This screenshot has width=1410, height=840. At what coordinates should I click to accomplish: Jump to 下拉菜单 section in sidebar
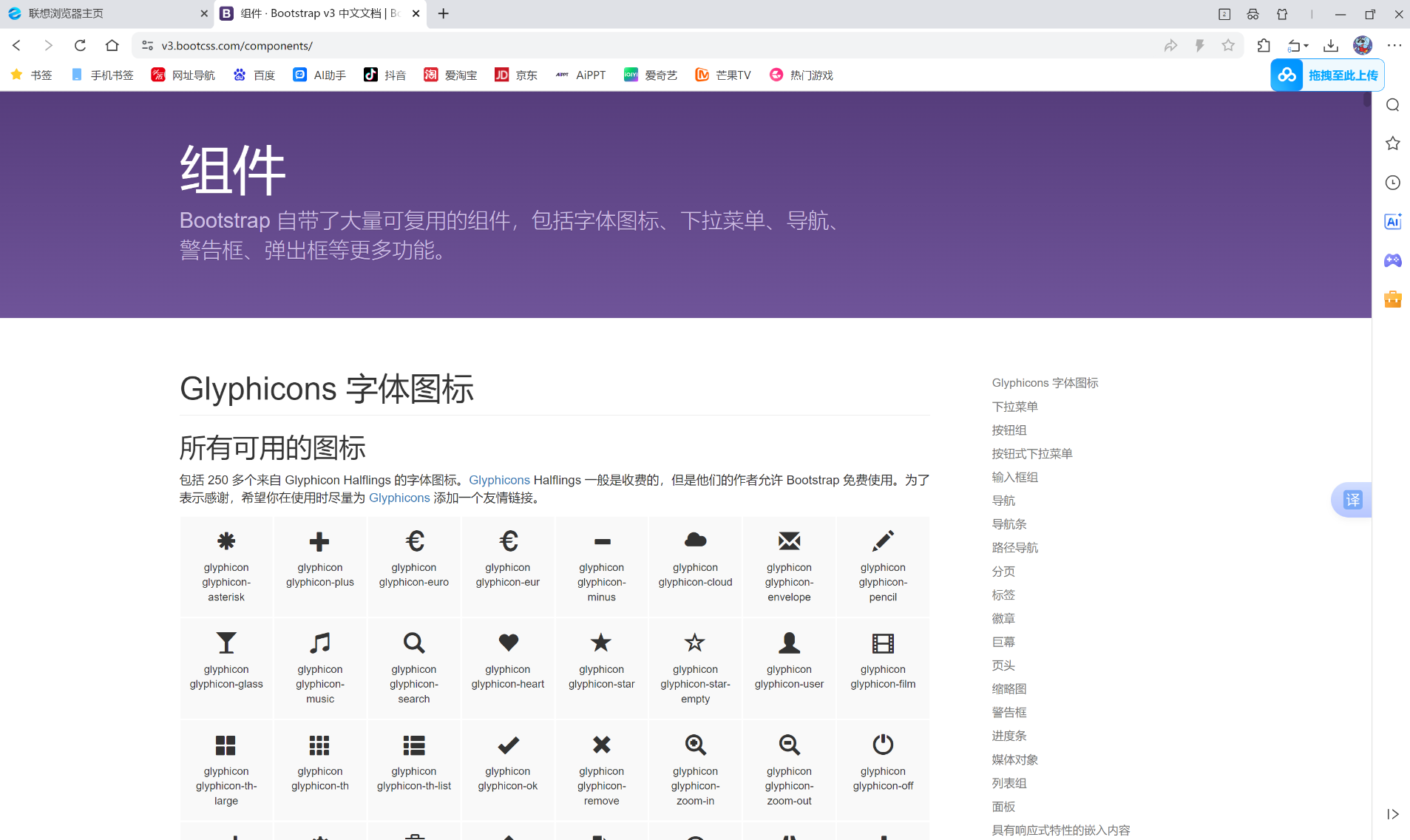[1014, 407]
